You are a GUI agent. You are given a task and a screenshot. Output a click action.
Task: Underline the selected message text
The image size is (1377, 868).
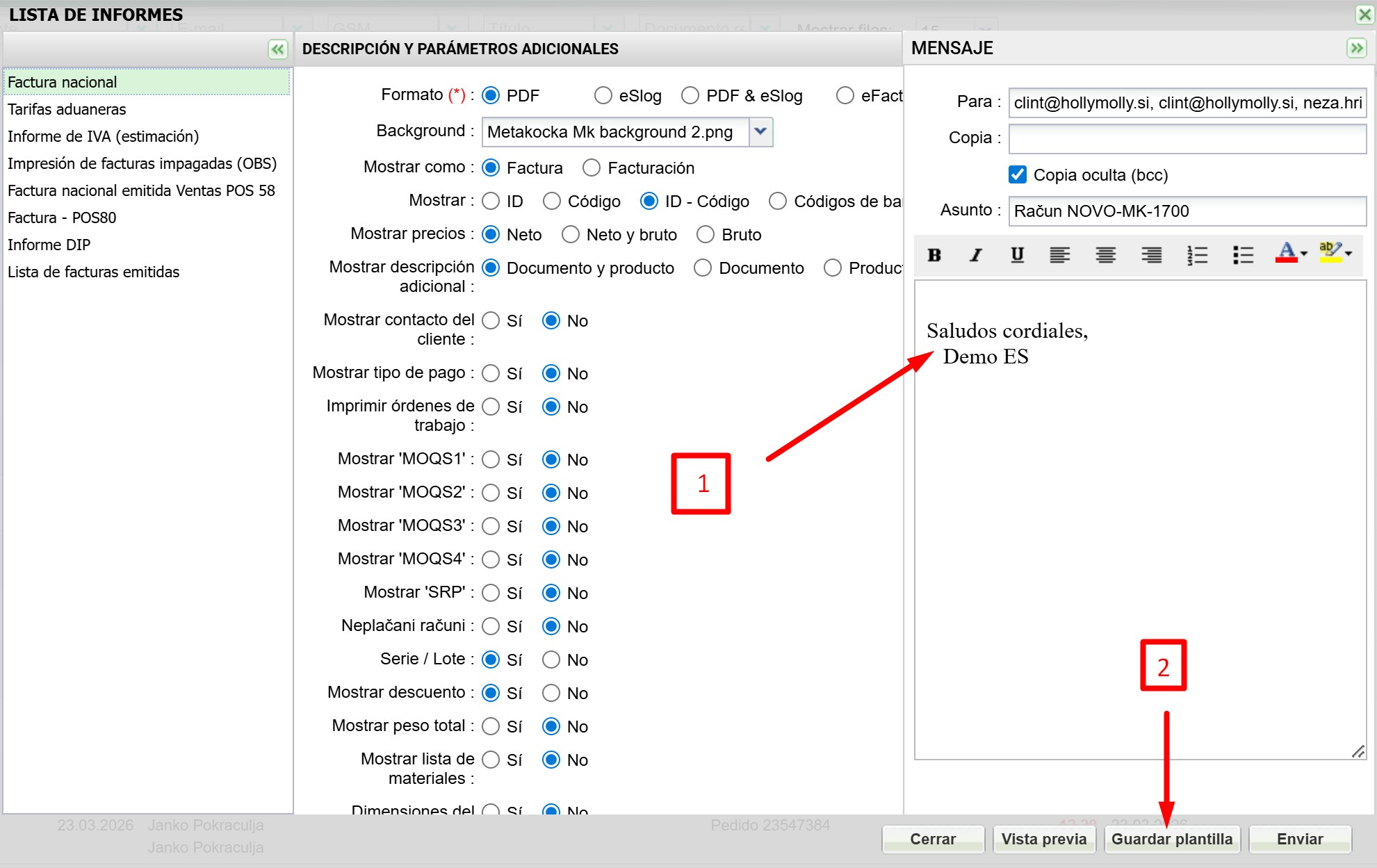(x=1017, y=255)
